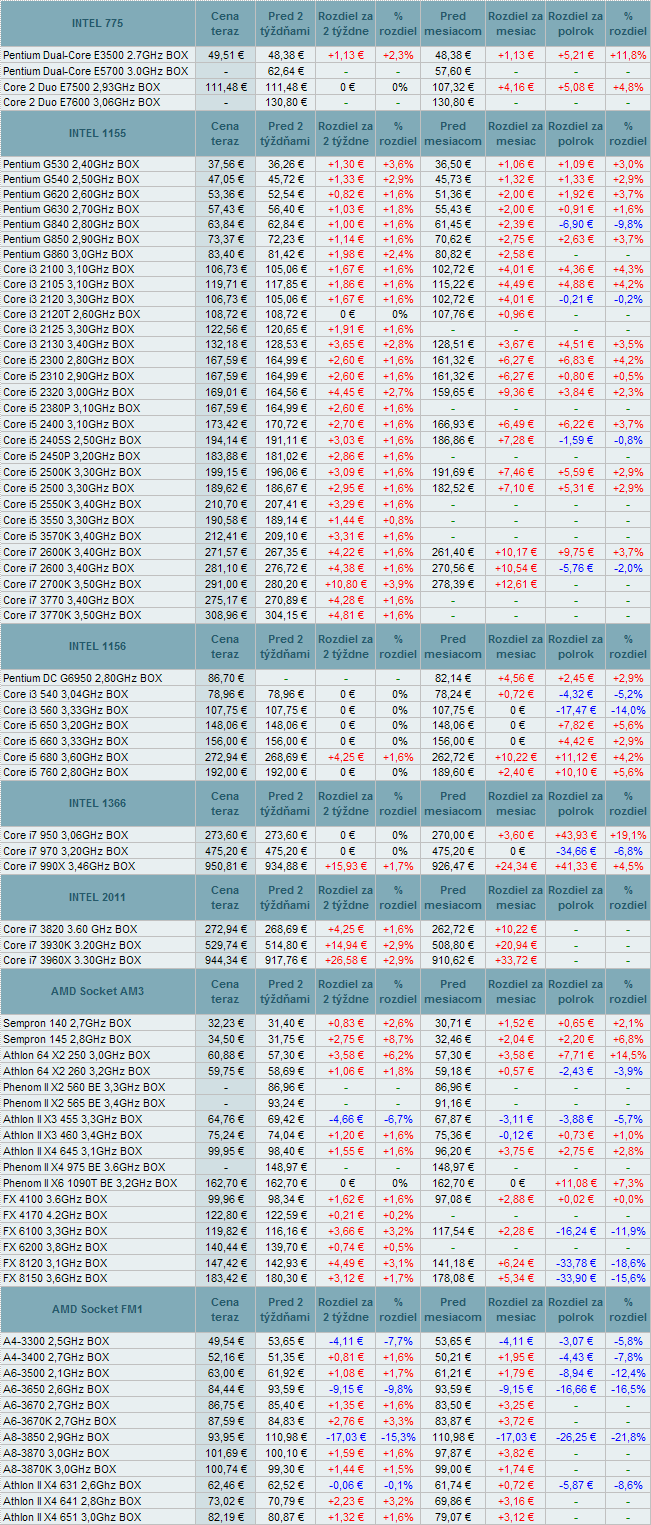The height and width of the screenshot is (1525, 651).
Task: Select Athlon II X4 651 3,0Ghz BOX
Action: pyautogui.click(x=73, y=1517)
